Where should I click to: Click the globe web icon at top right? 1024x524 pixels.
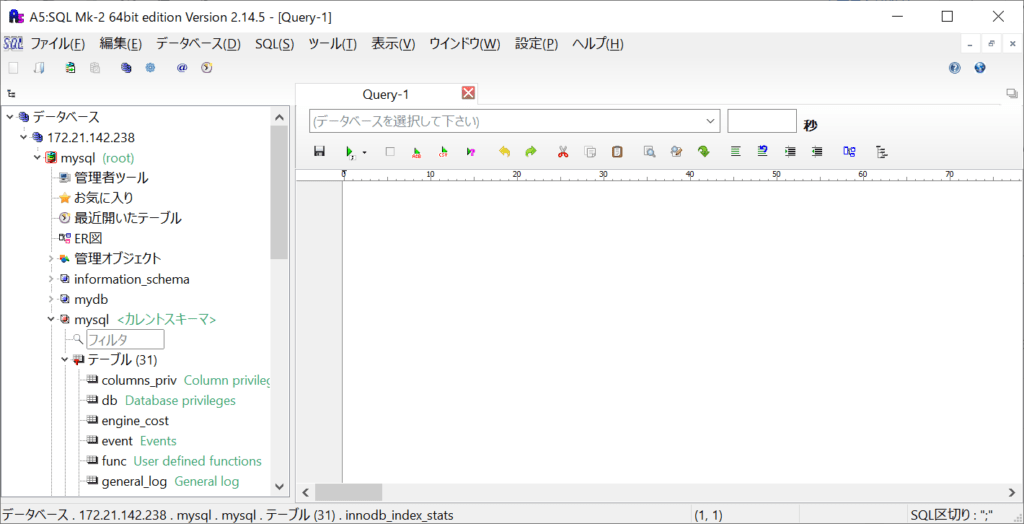pos(980,67)
